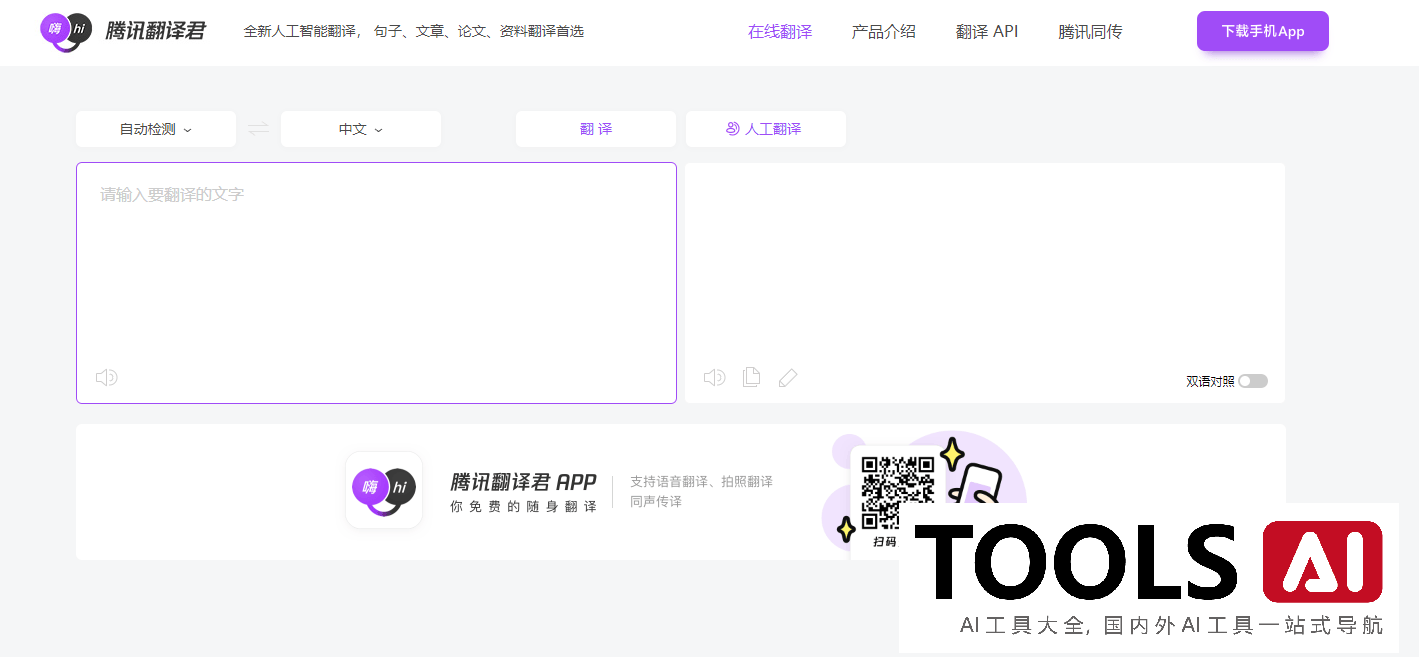
Task: Click the 翻译 translate button
Action: [x=595, y=128]
